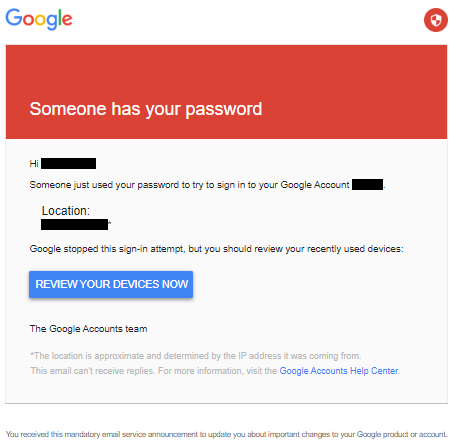Click 'The Google Accounts team' signature

coord(88,329)
